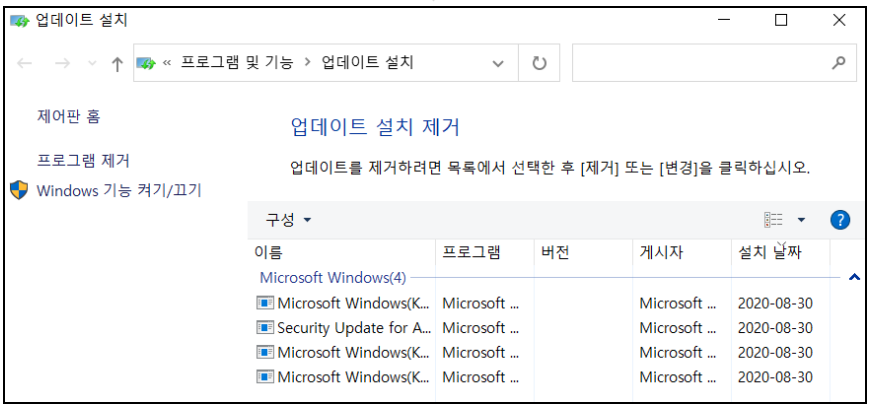
Task: Go up one level with up arrow
Action: [116, 64]
